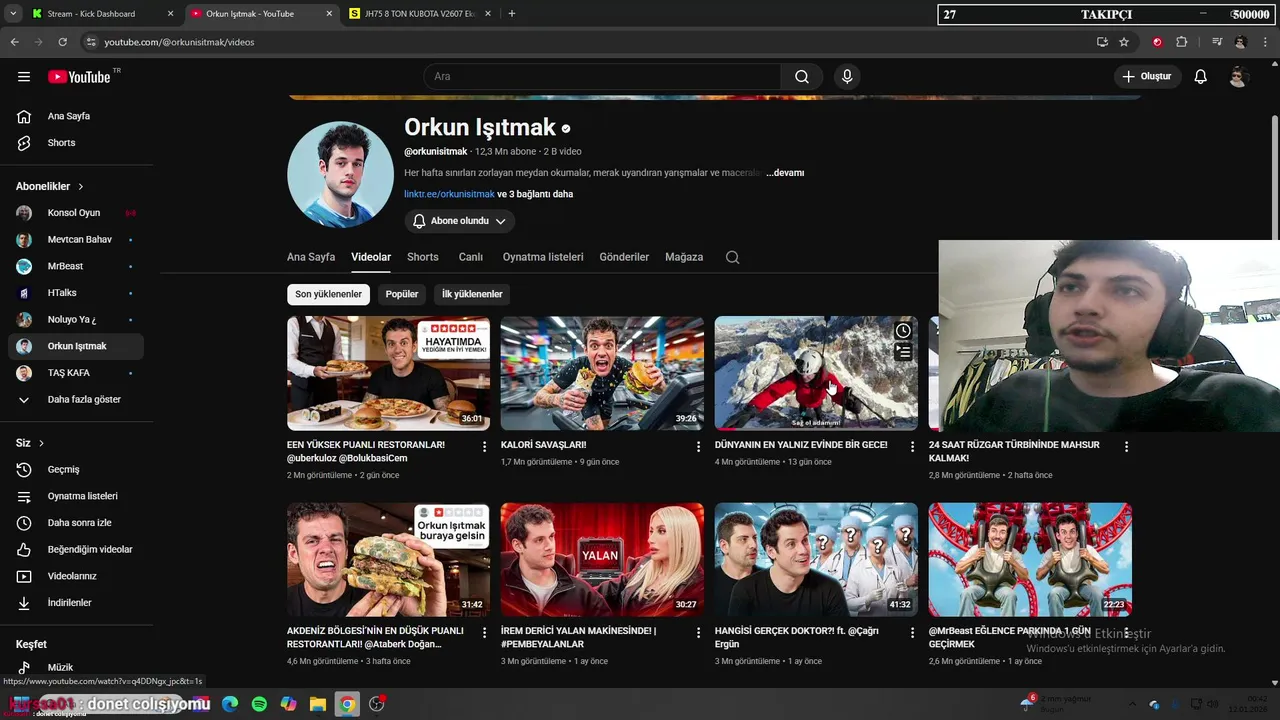Add mountain video to Watch Later clock icon
The image size is (1280, 720).
coord(903,331)
